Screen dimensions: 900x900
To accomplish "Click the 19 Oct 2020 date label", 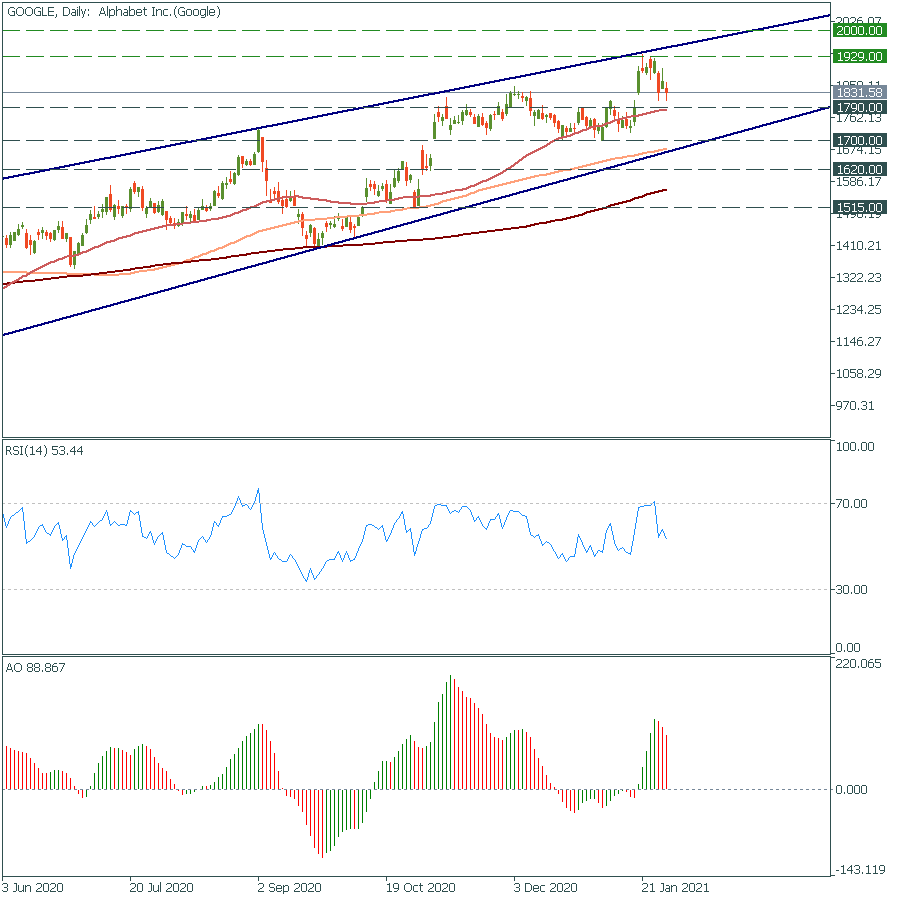I will tap(420, 888).
